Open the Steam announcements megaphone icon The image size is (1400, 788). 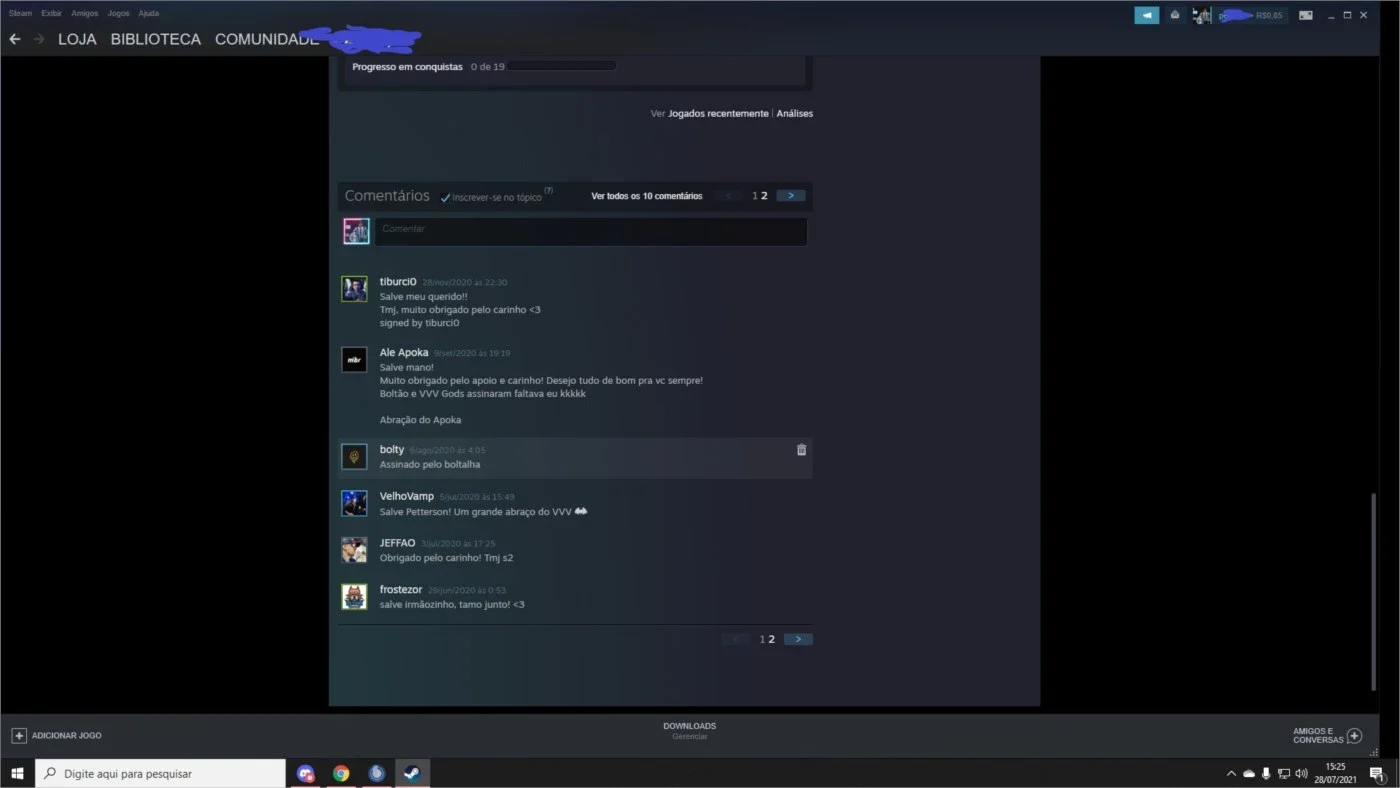click(x=1146, y=15)
